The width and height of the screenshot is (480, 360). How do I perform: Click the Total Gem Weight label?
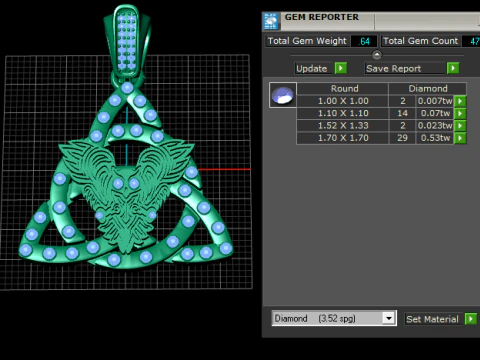click(x=307, y=41)
